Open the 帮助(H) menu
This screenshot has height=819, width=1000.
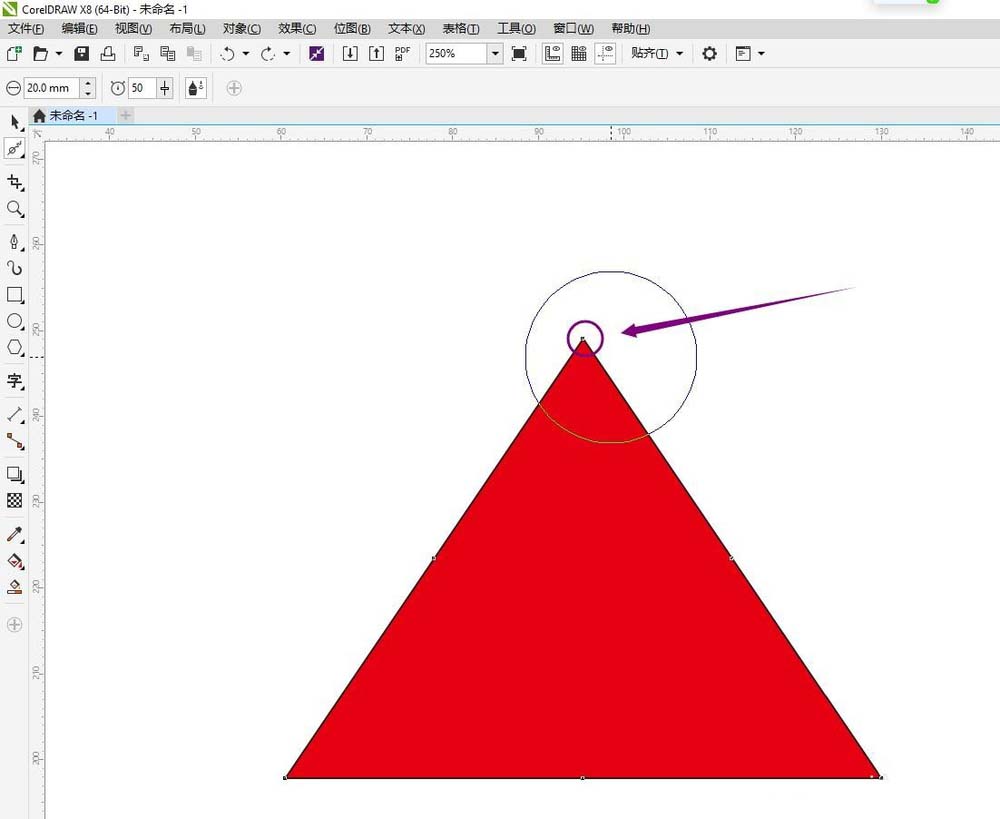coord(631,29)
